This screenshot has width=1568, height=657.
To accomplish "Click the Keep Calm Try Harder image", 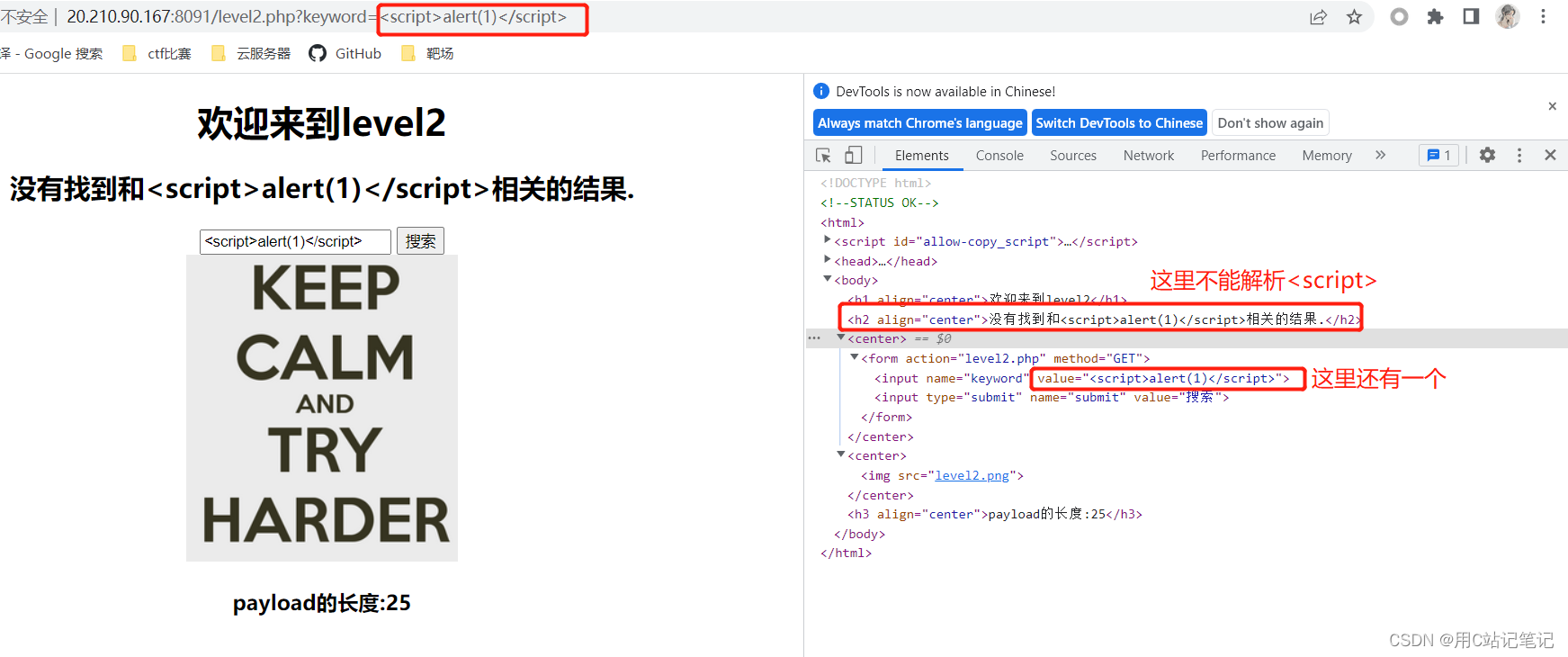I will tap(322, 408).
